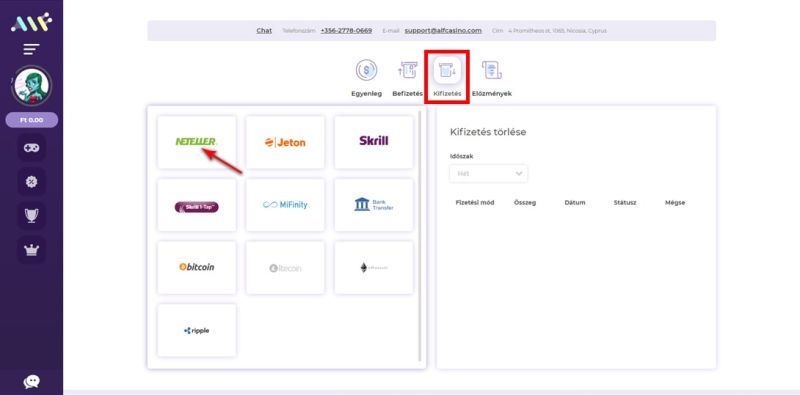Click the Fizetési mód column header
The image size is (800, 395).
click(474, 203)
